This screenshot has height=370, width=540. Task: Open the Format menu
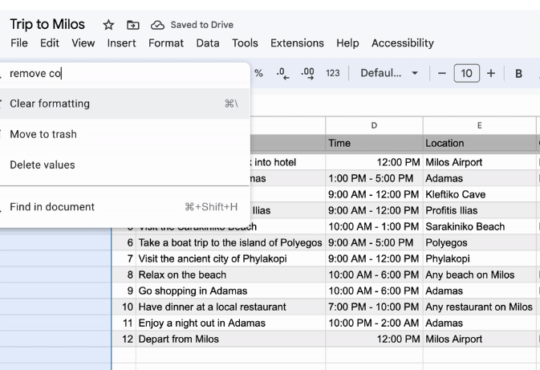[166, 43]
